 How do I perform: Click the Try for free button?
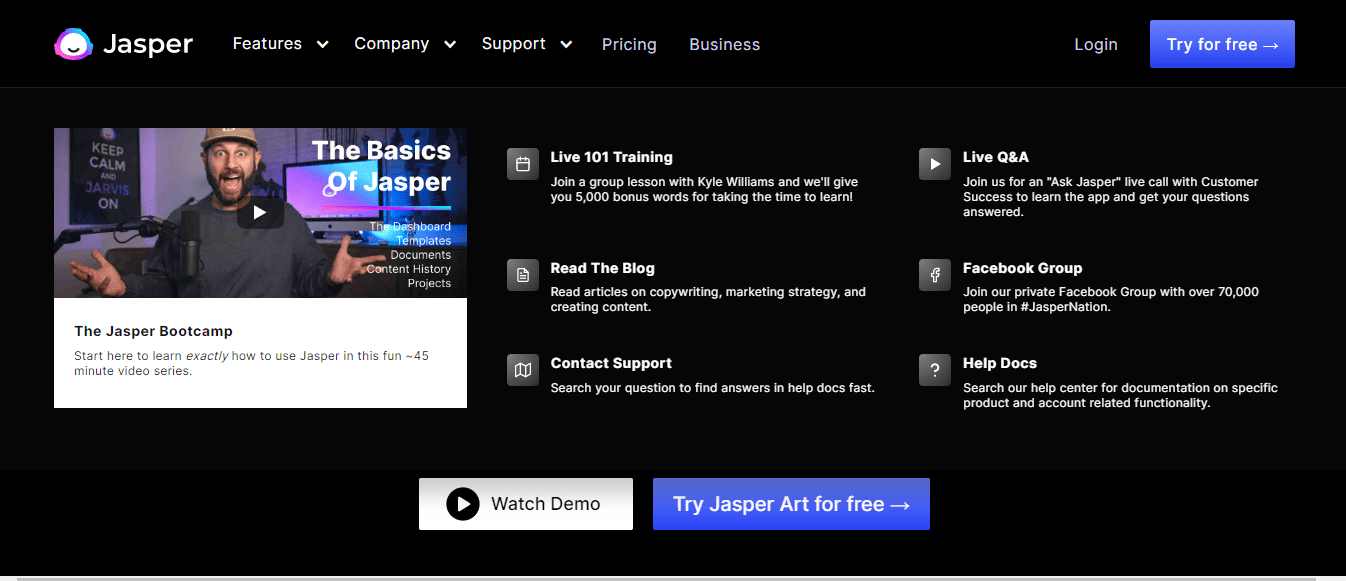click(1222, 43)
